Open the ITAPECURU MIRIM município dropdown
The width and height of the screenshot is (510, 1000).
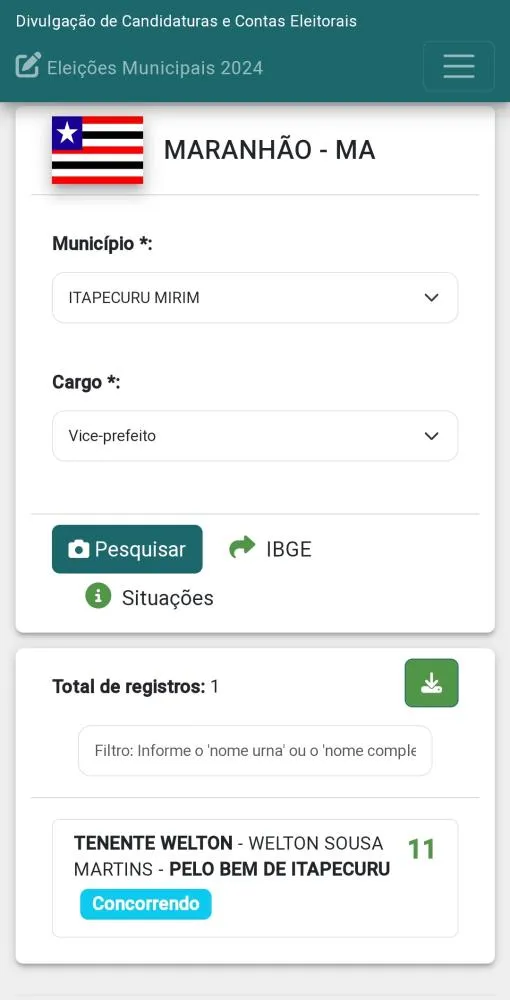(255, 298)
